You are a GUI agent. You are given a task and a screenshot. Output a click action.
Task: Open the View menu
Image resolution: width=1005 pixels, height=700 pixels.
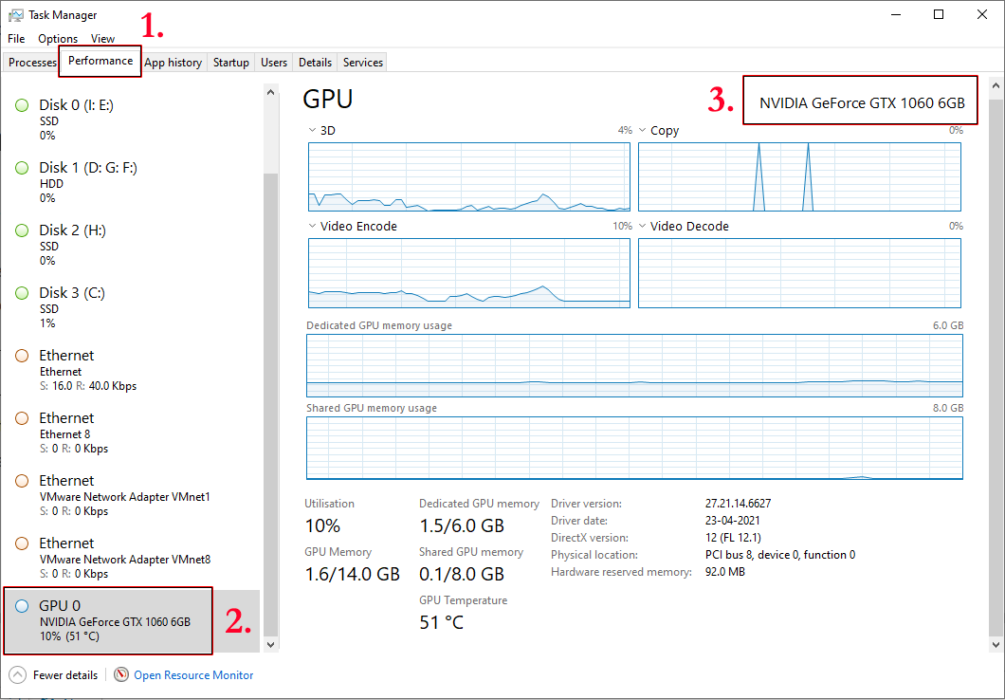(102, 38)
